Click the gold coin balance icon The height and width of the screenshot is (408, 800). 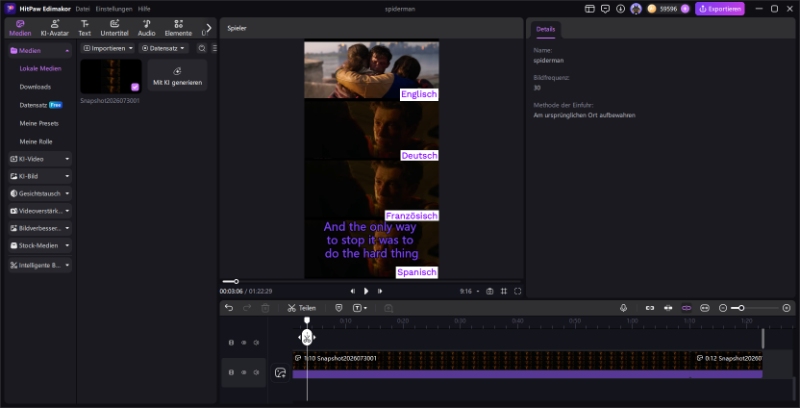coord(652,9)
